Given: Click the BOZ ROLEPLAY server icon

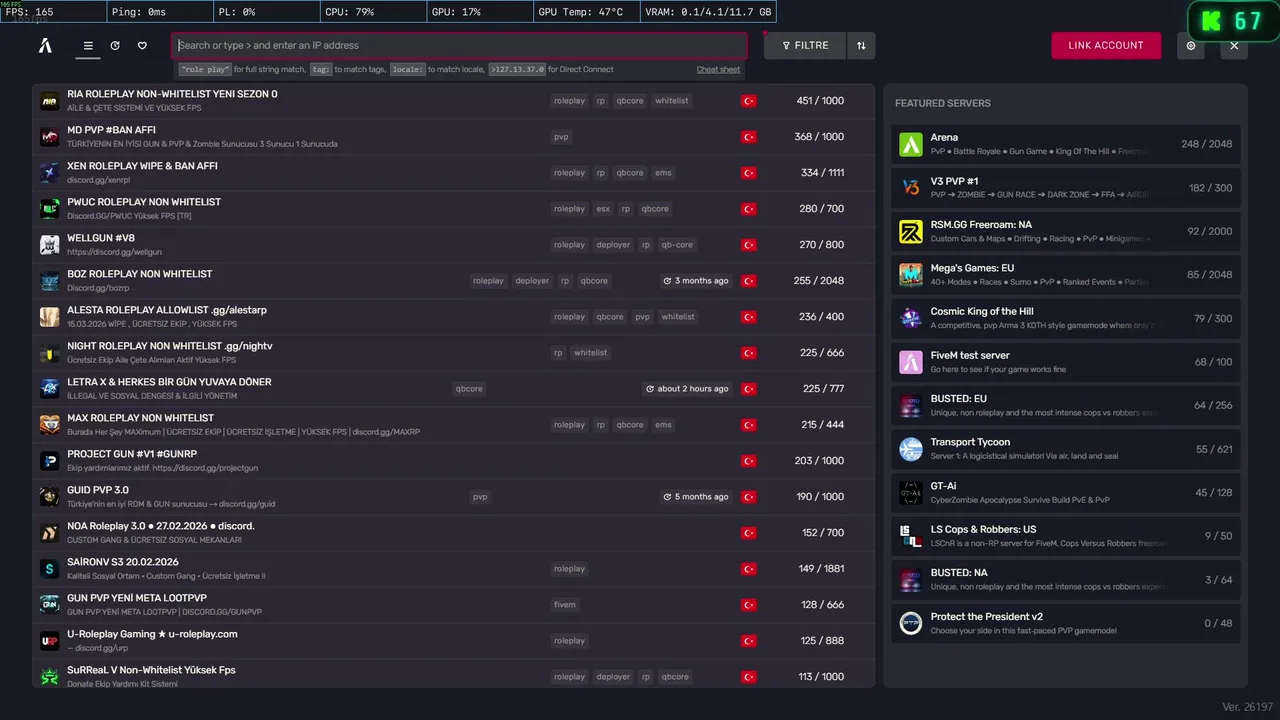Looking at the screenshot, I should pyautogui.click(x=50, y=281).
